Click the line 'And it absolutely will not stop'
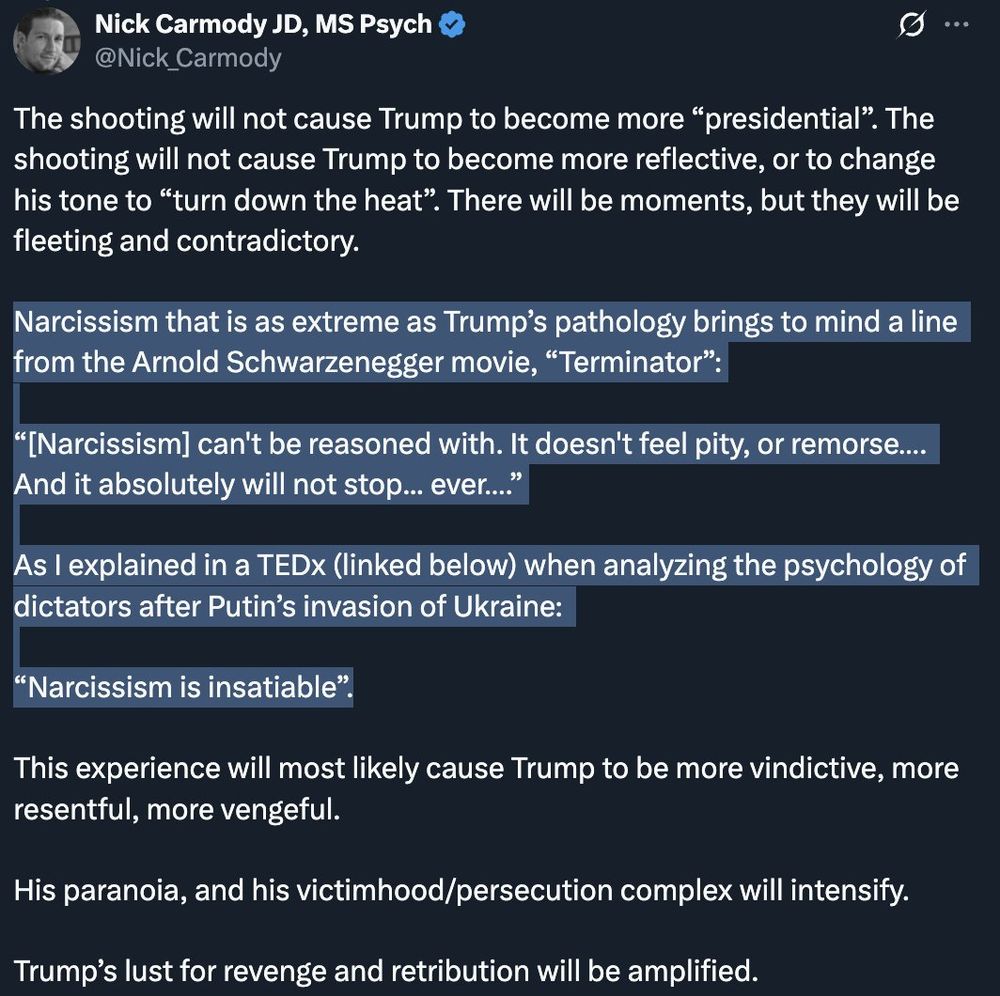The height and width of the screenshot is (996, 1000). point(268,485)
